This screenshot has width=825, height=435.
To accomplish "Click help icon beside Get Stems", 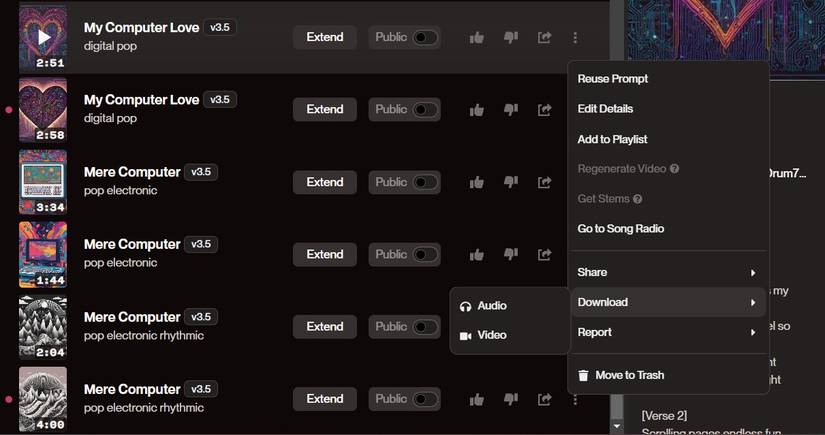I will point(638,199).
